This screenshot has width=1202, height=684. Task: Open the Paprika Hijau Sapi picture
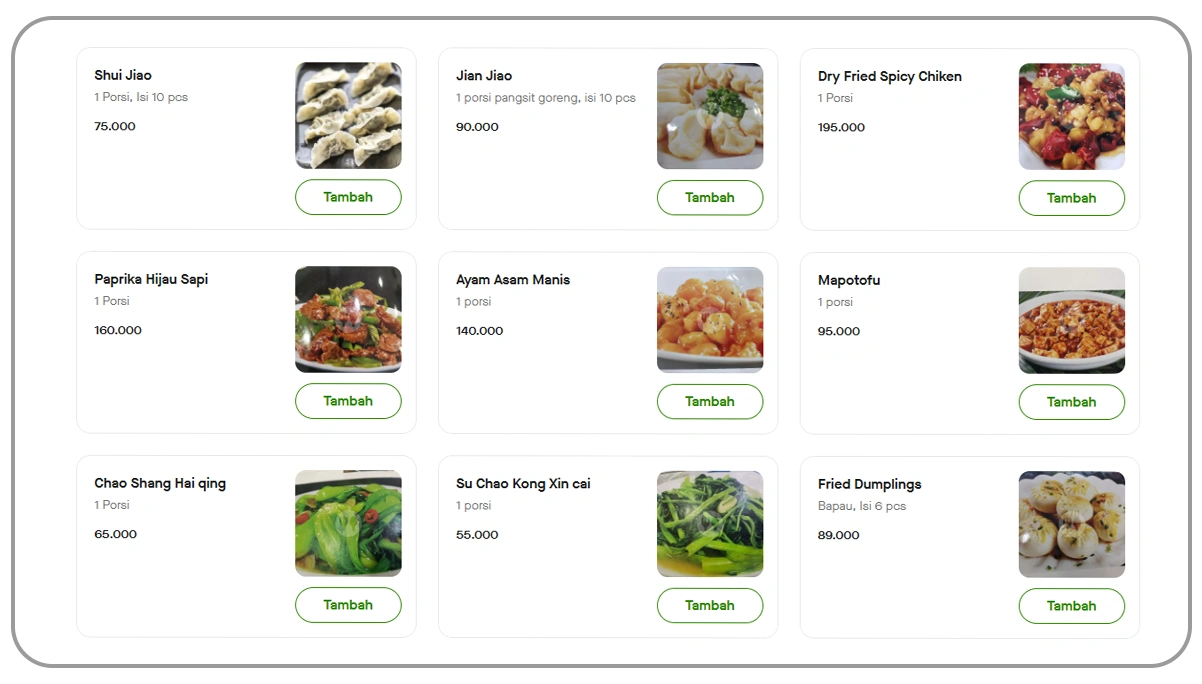[x=348, y=319]
